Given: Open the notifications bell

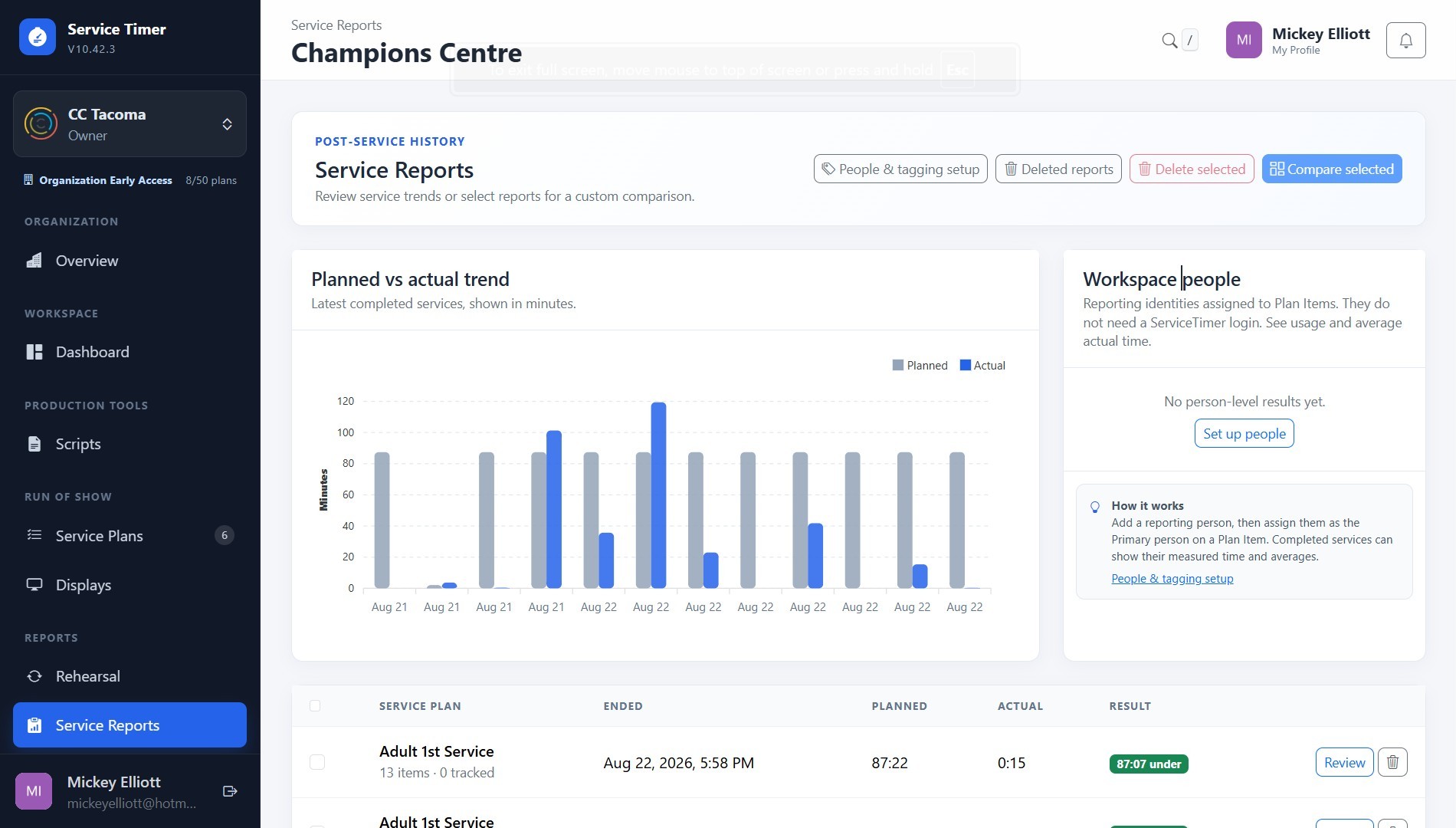Looking at the screenshot, I should point(1405,40).
